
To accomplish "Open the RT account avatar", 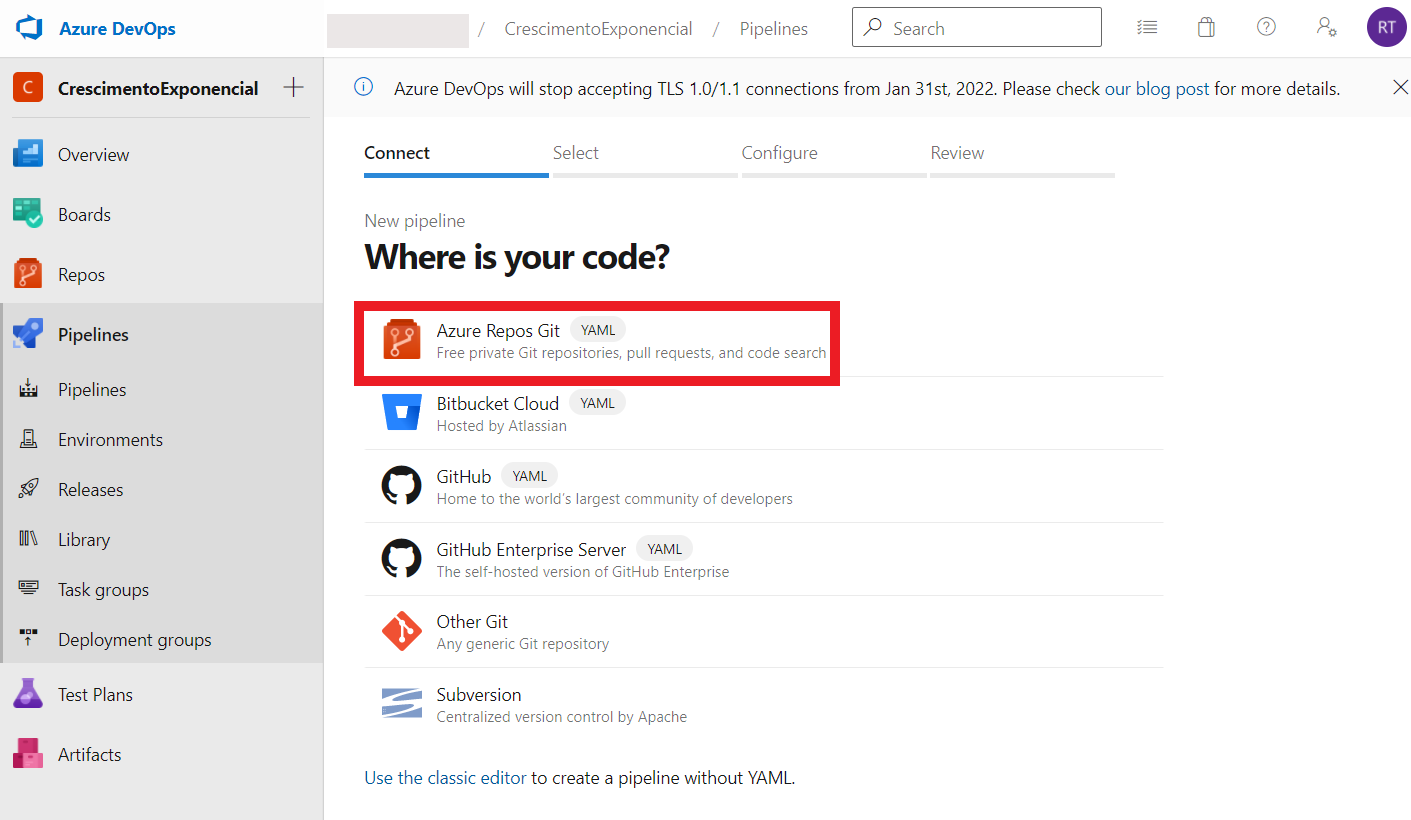I will point(1386,28).
